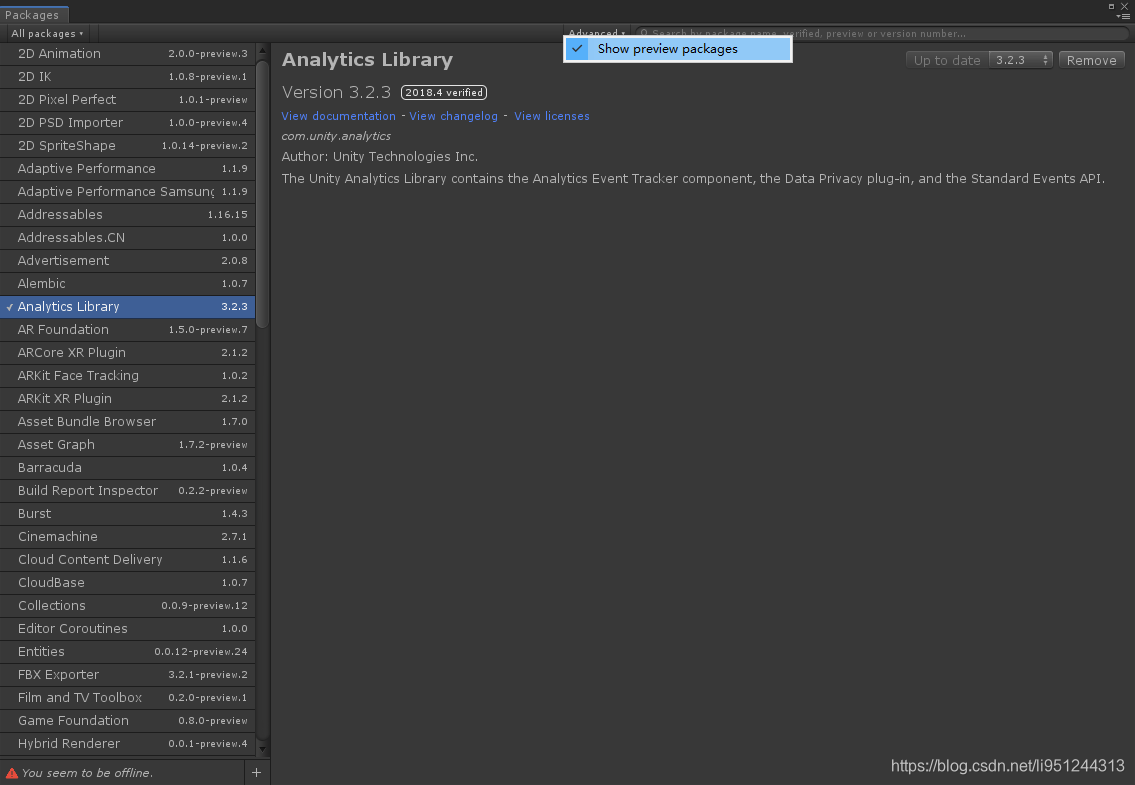
Task: Select the Asset Bundle Browser package
Action: pos(127,421)
